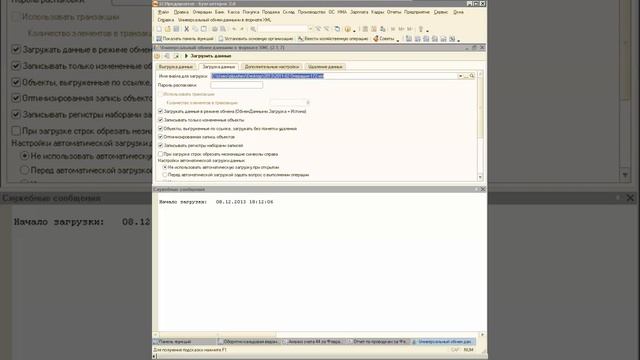Screen dimensions: 640x360
Task: Switch to Выгрузка данных tab
Action: (x=176, y=67)
